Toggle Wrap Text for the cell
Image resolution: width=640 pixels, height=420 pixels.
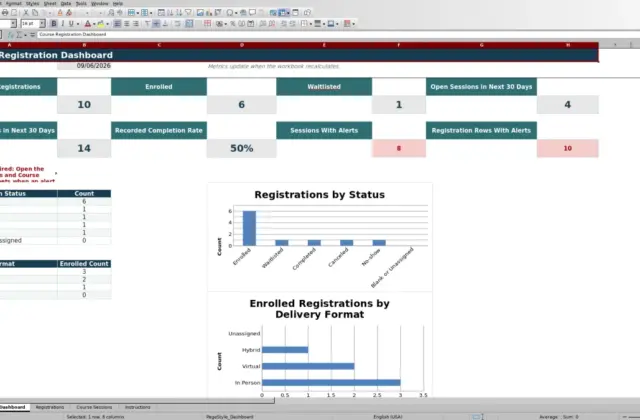177,24
